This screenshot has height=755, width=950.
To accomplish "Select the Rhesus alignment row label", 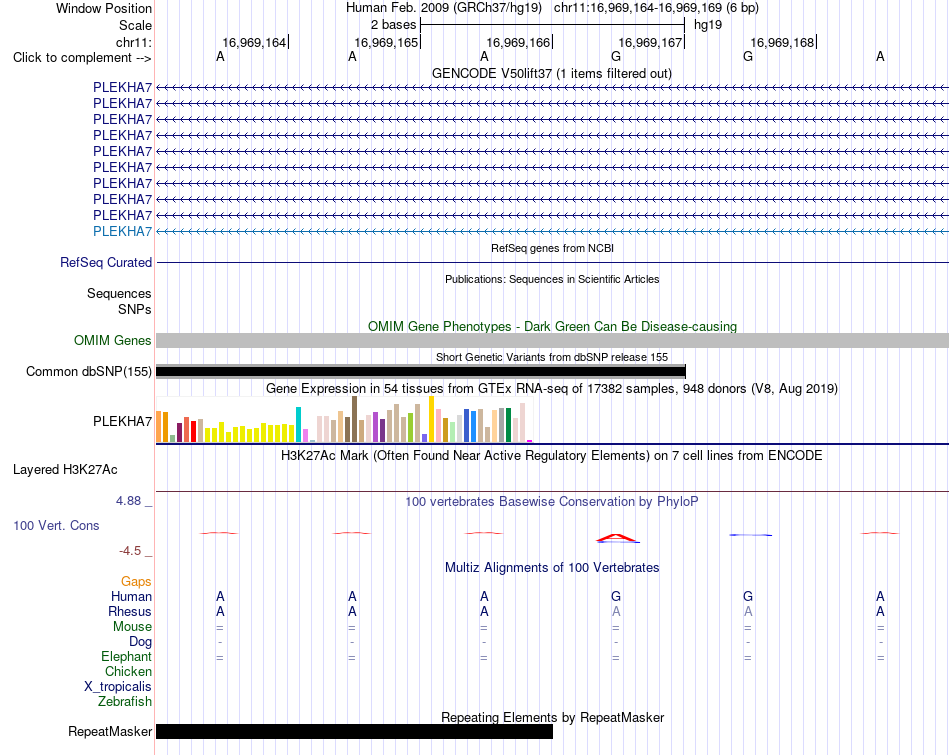I will pos(130,611).
